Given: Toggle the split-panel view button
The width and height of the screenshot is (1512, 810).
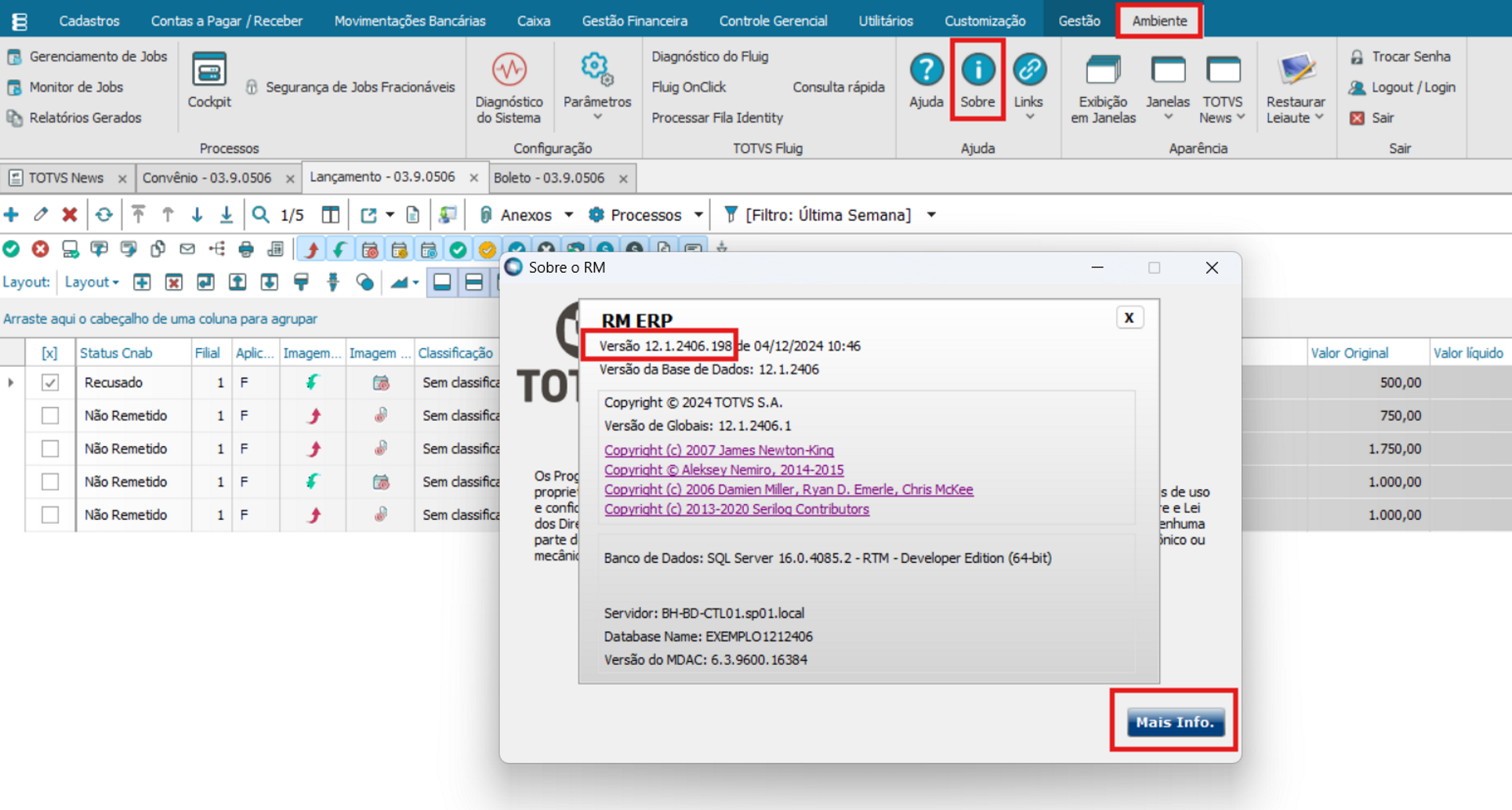Looking at the screenshot, I should (x=473, y=282).
